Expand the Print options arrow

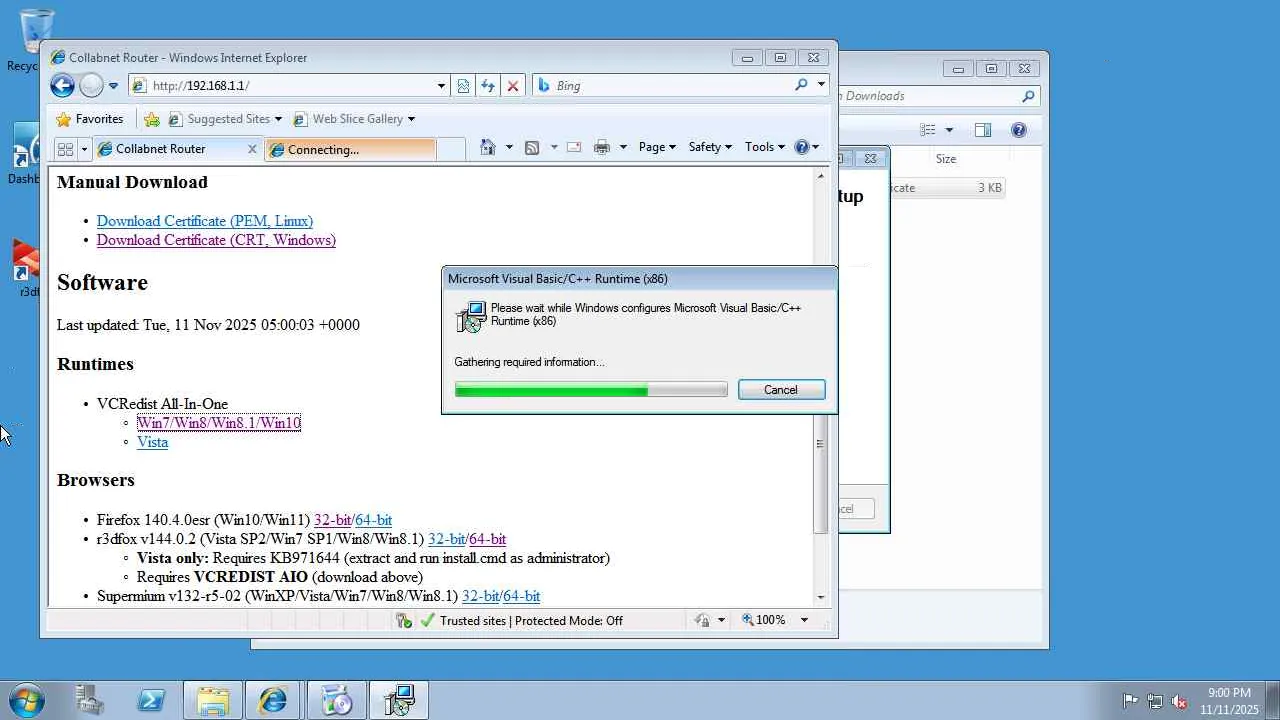click(x=622, y=147)
